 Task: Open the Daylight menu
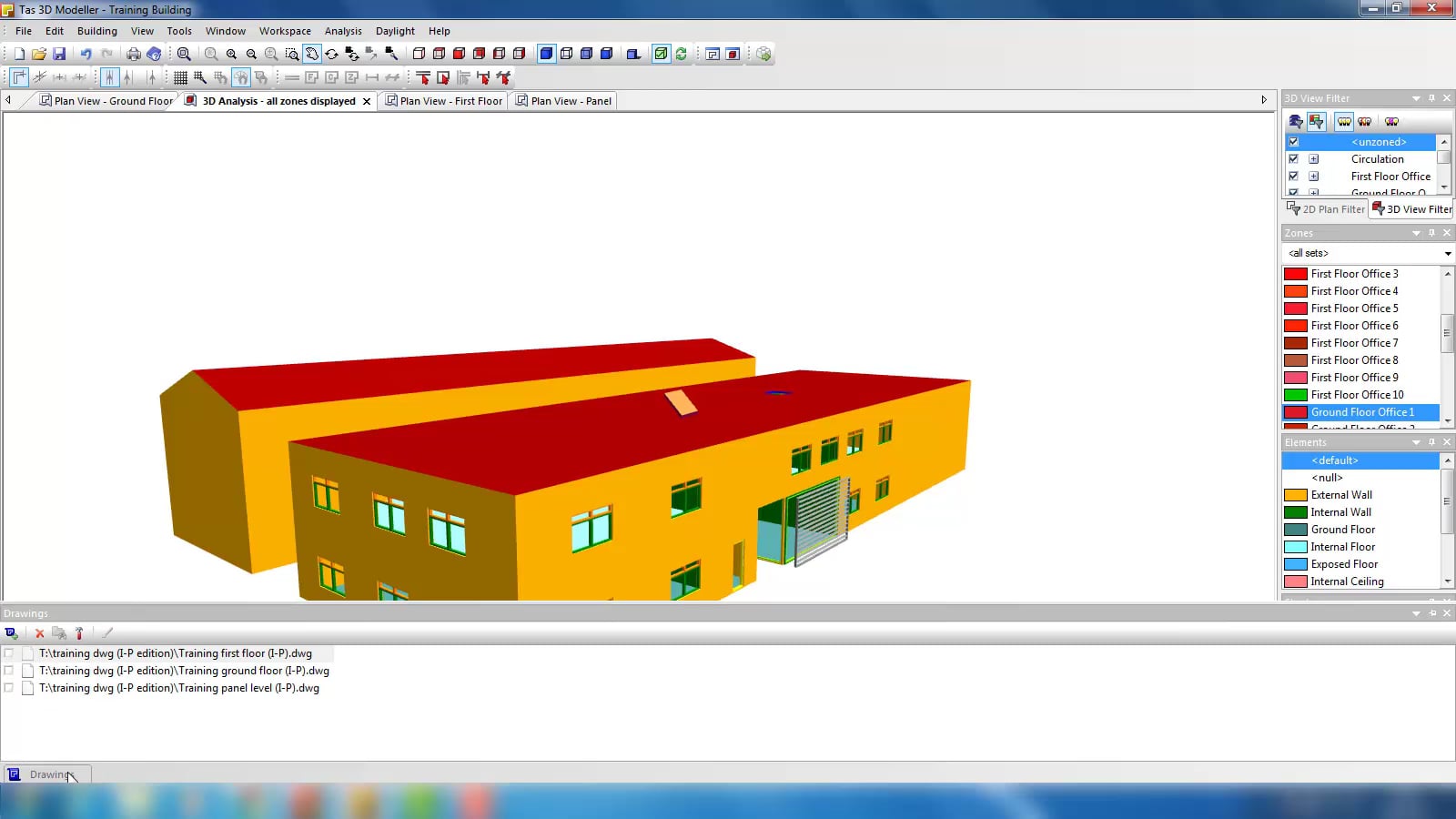pyautogui.click(x=395, y=30)
